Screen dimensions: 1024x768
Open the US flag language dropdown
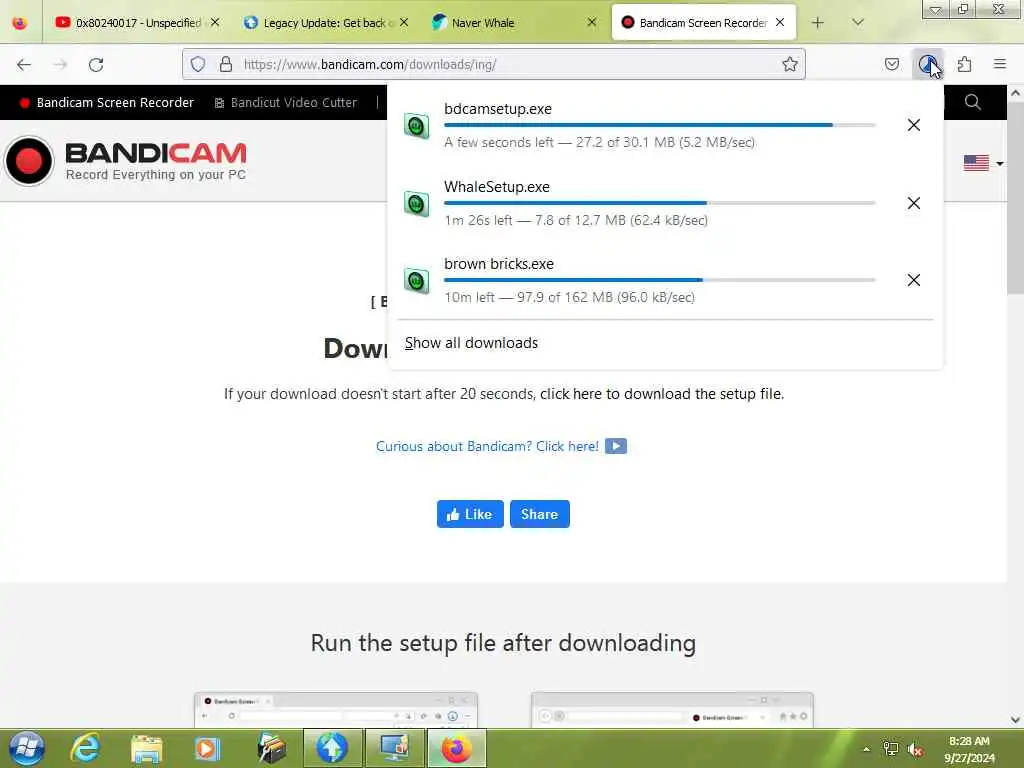pos(983,163)
